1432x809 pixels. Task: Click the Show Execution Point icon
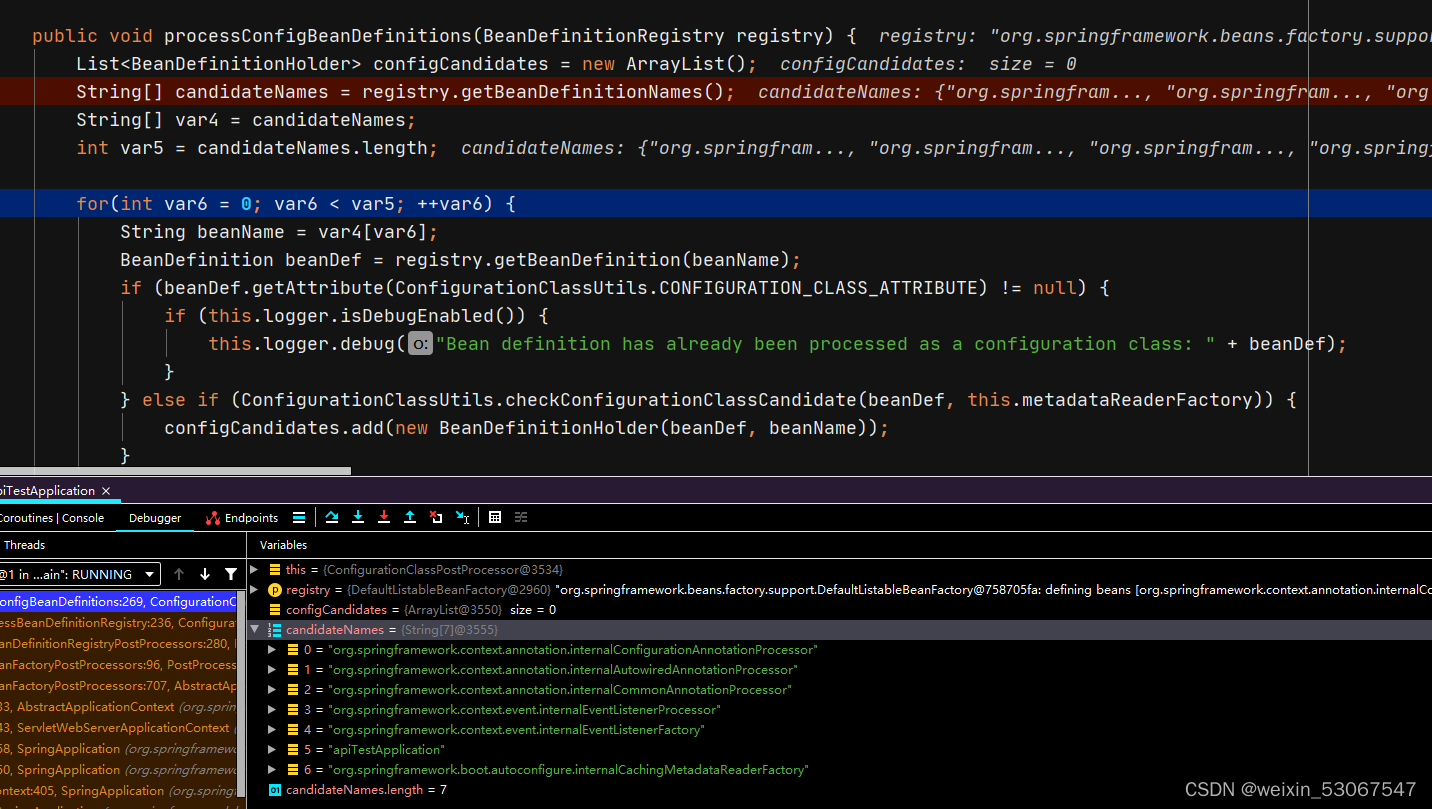click(299, 517)
